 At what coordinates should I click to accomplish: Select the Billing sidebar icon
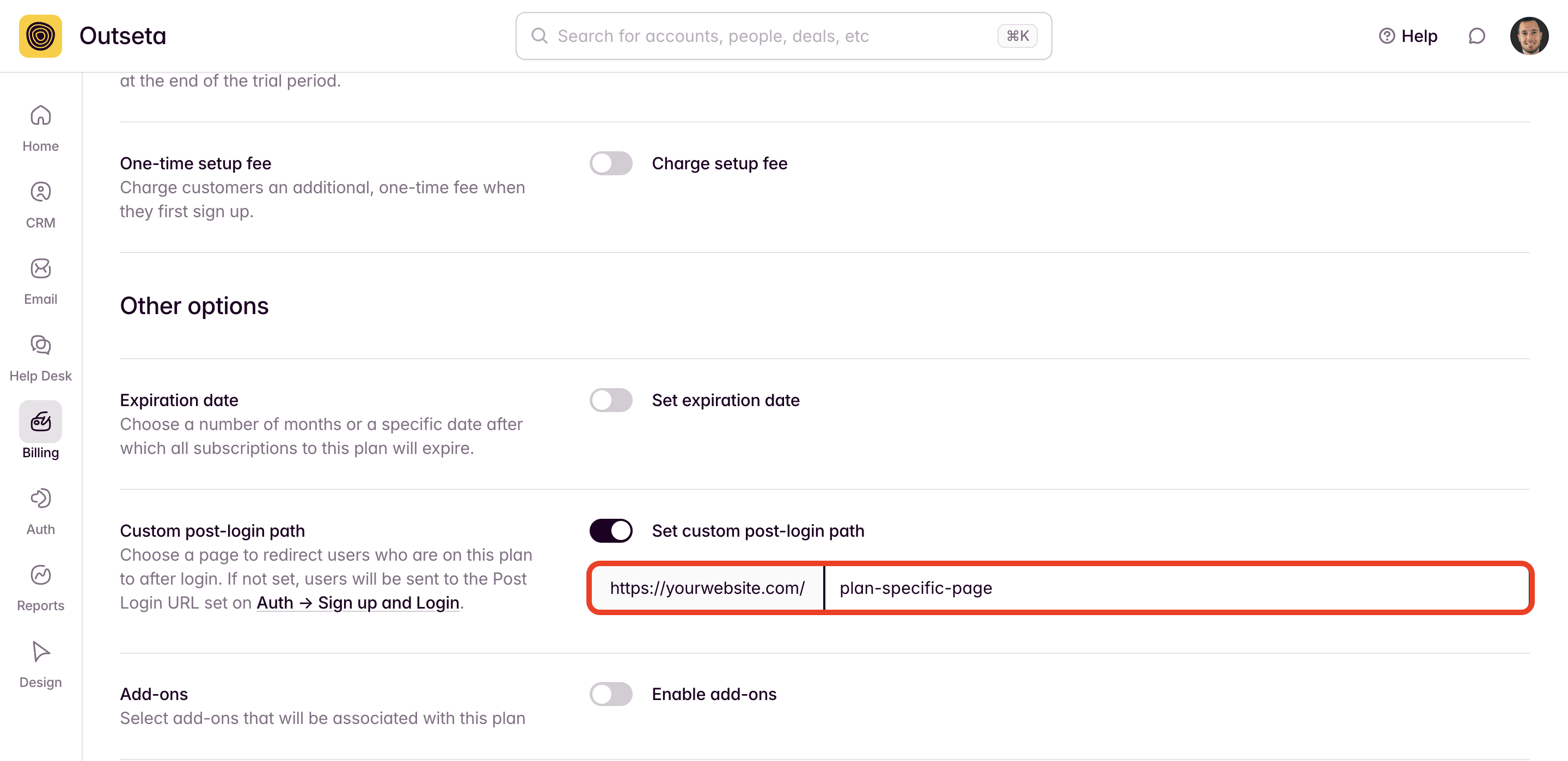tap(40, 421)
